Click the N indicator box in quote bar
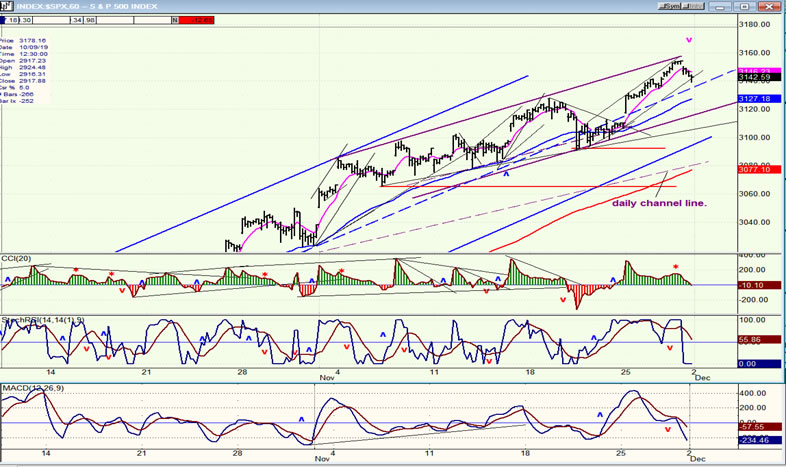The width and height of the screenshot is (786, 467). 175,20
